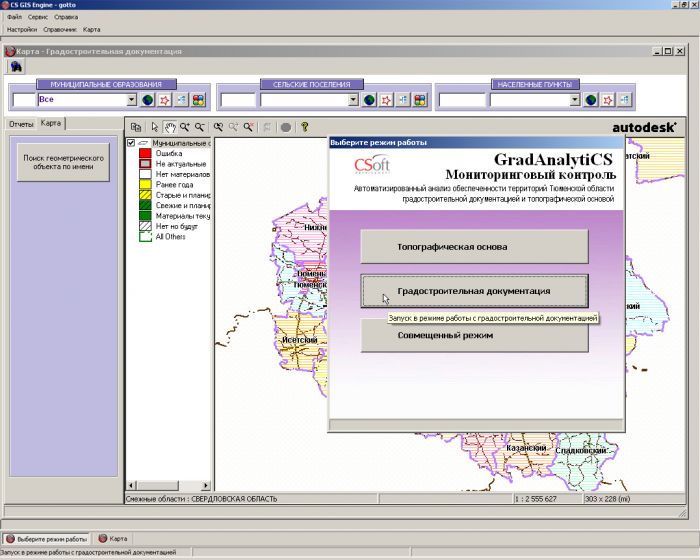Click the zoom previous magnifier icon
Image resolution: width=700 pixels, height=560 pixels.
pos(218,127)
